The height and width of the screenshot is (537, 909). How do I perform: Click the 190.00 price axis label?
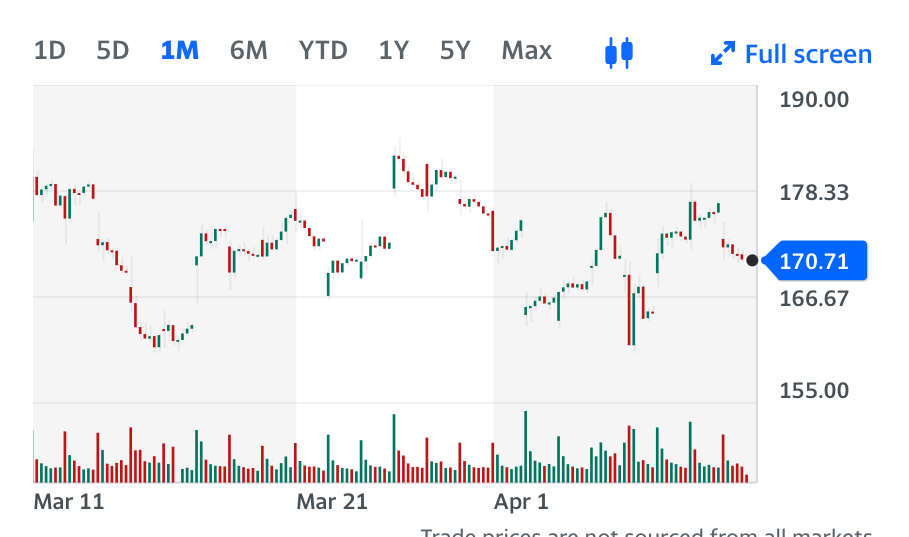click(814, 100)
